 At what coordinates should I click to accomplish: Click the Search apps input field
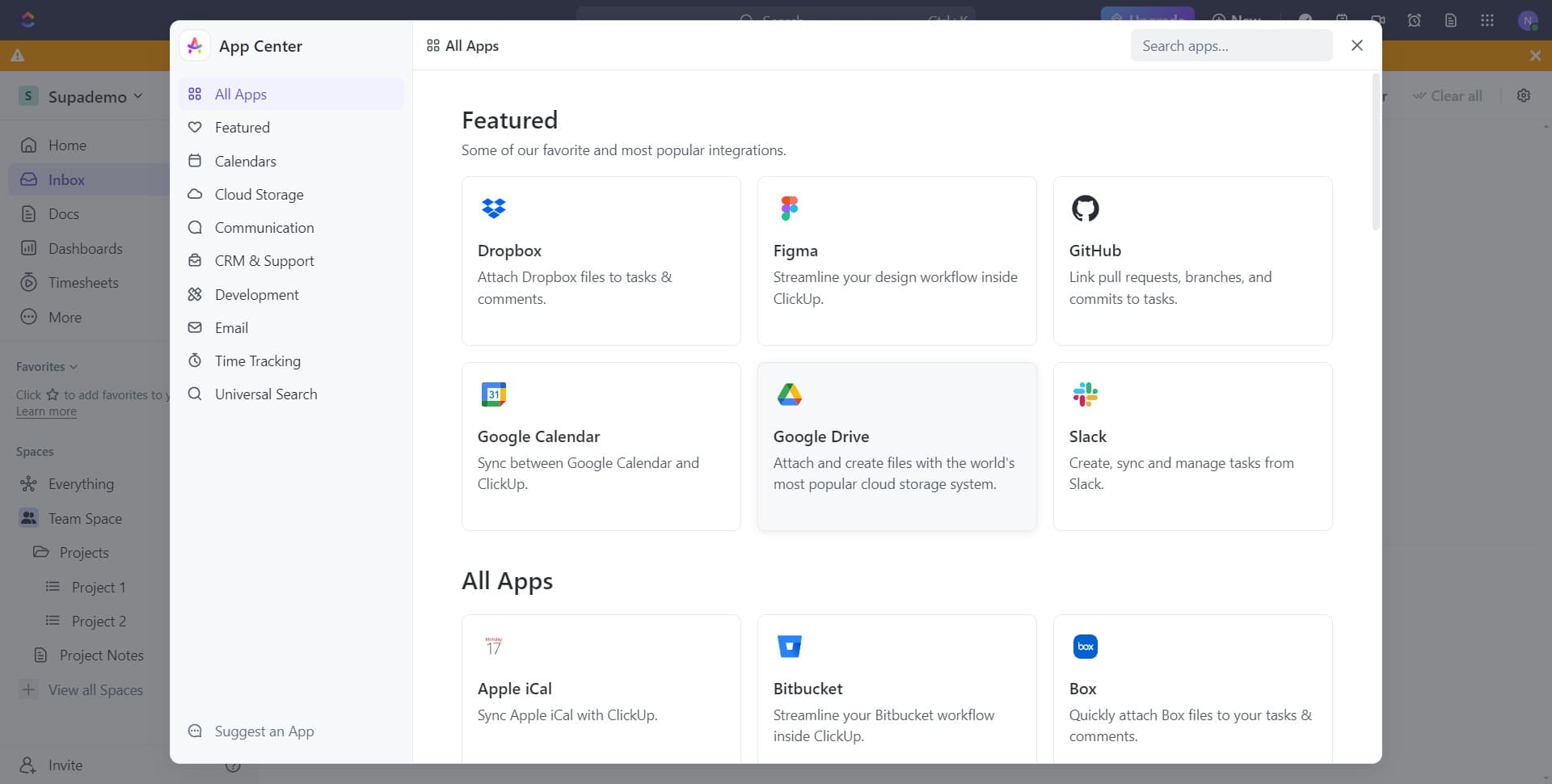tap(1230, 45)
